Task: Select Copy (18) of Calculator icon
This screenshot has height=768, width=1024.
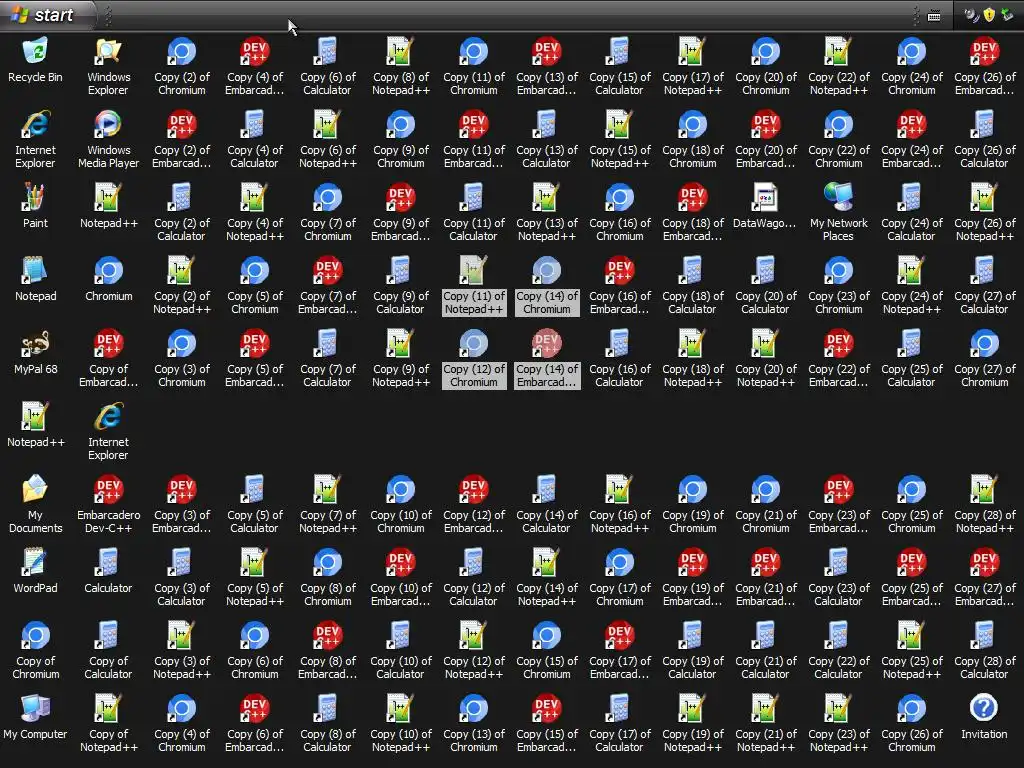Action: 692,286
